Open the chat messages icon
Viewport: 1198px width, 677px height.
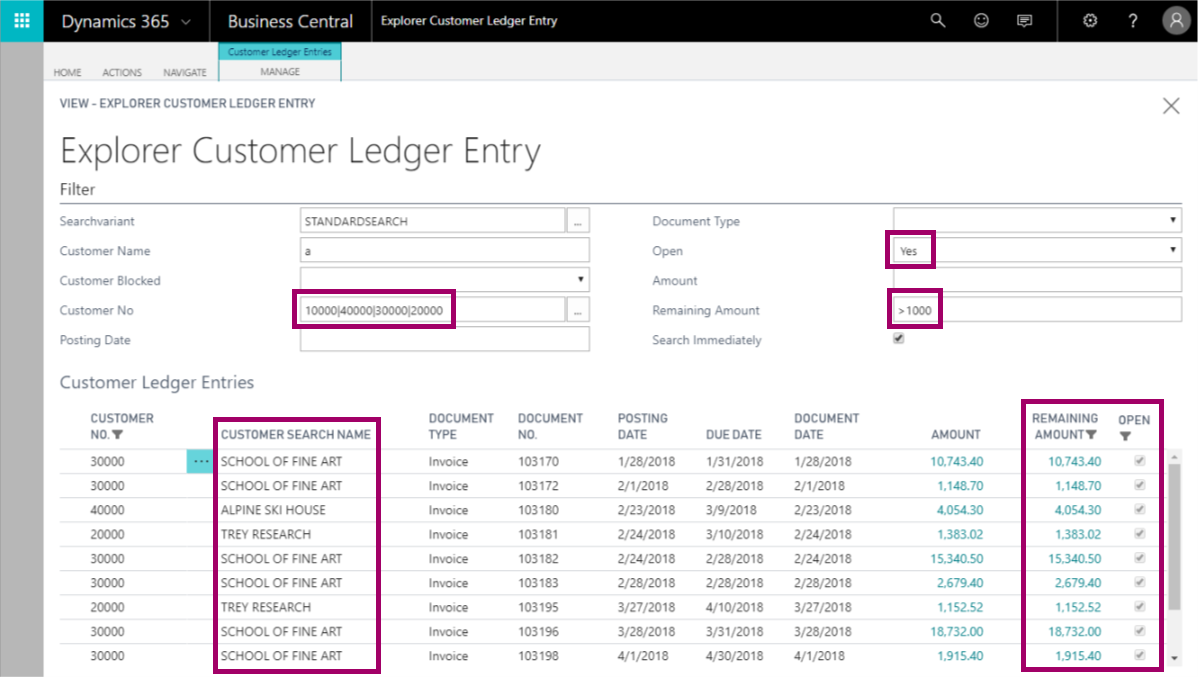tap(1025, 21)
